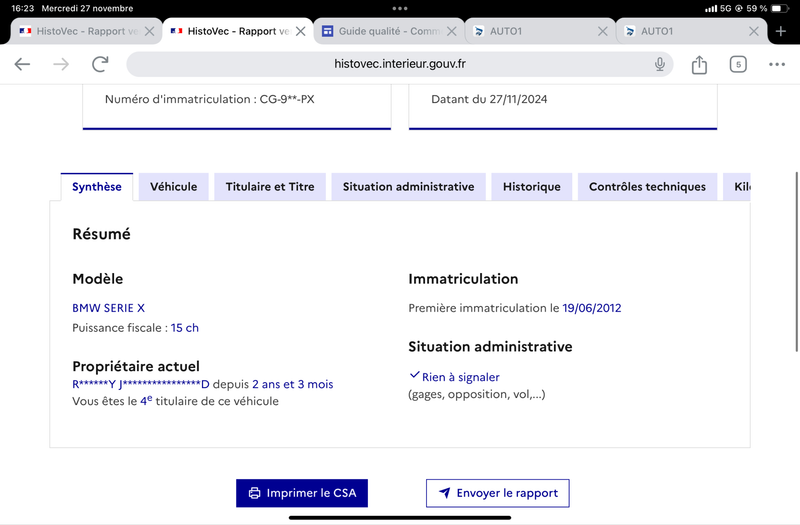Tap the registration number CG-9**-PX
Screen dimensions: 800x525
(x=287, y=99)
